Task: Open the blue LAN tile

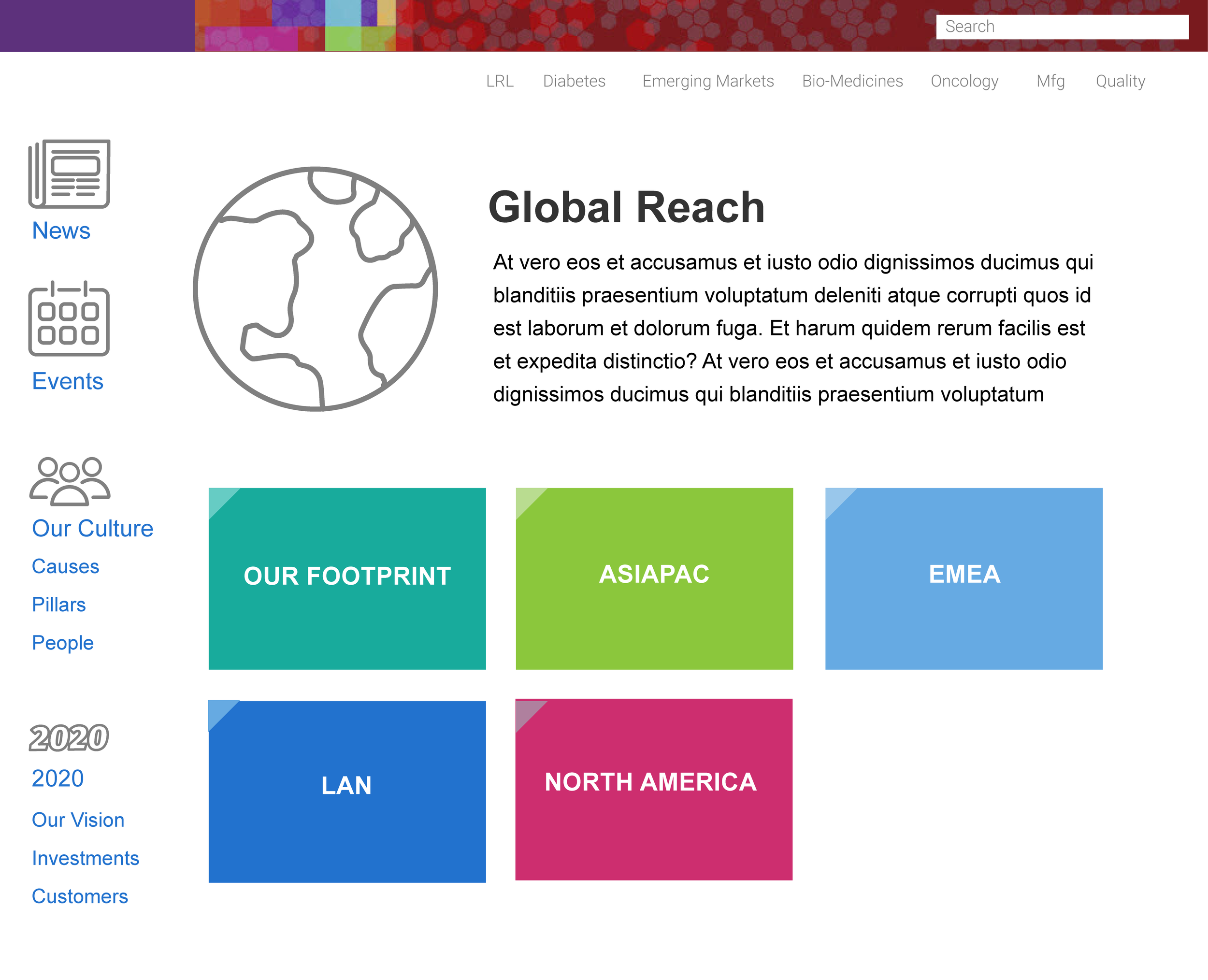Action: 347,792
